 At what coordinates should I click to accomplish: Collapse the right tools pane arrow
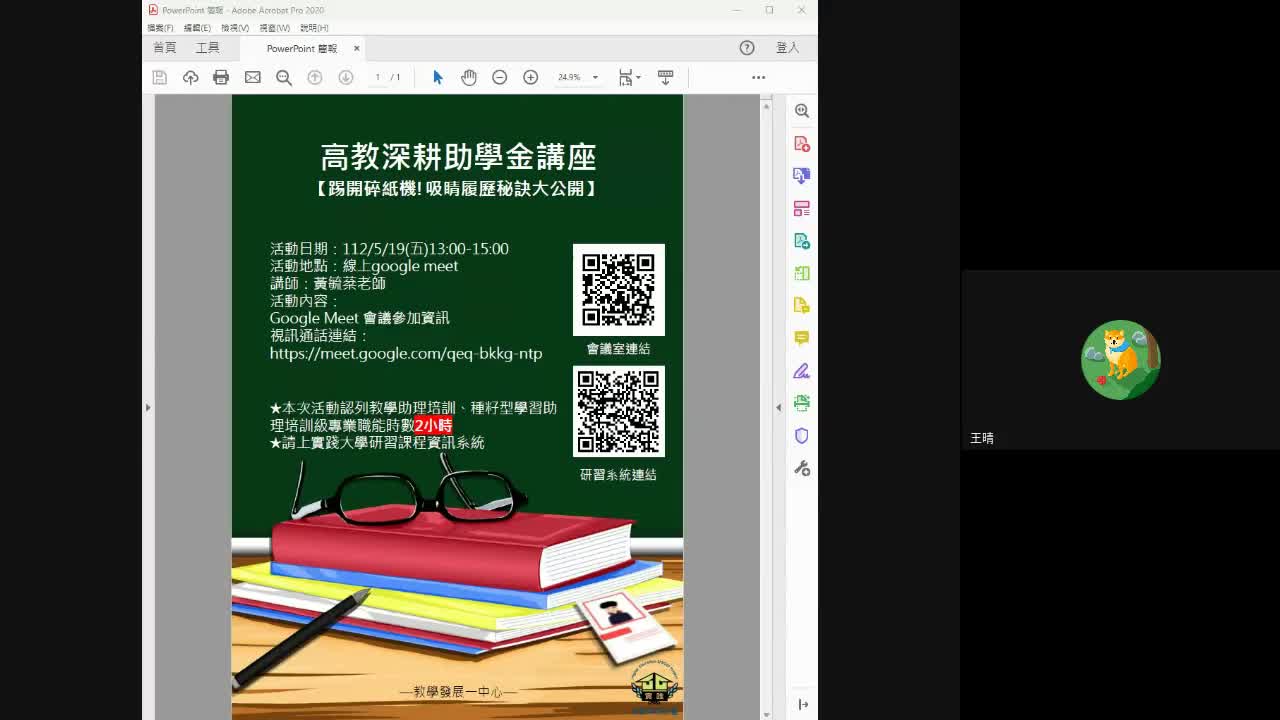[778, 407]
